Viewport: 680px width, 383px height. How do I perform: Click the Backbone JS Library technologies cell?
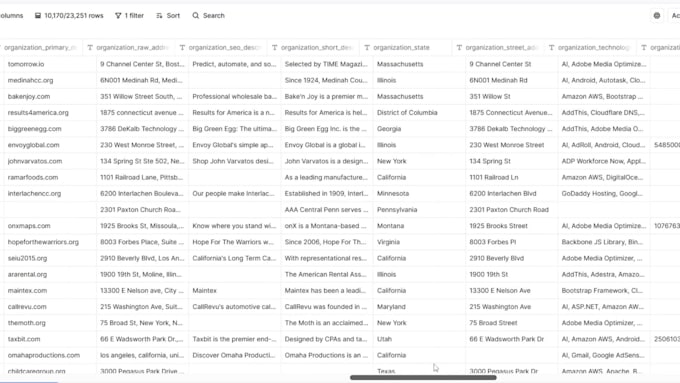[x=604, y=242]
